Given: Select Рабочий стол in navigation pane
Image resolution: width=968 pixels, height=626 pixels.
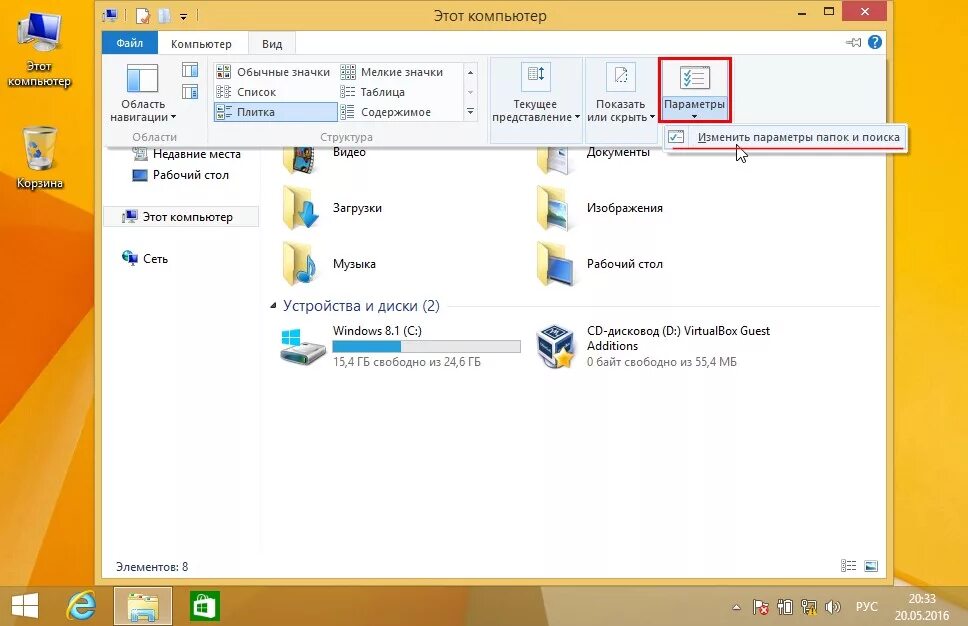Looking at the screenshot, I should point(180,175).
